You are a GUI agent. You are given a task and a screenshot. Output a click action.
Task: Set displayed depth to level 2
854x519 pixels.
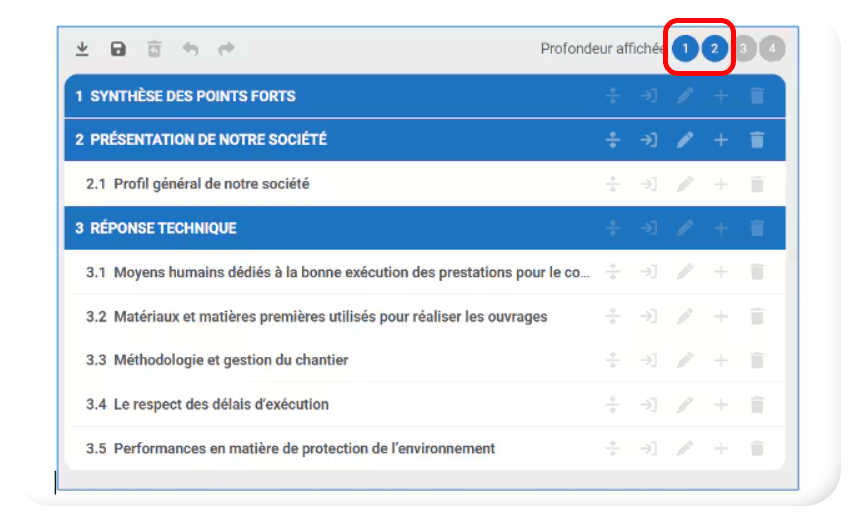714,48
